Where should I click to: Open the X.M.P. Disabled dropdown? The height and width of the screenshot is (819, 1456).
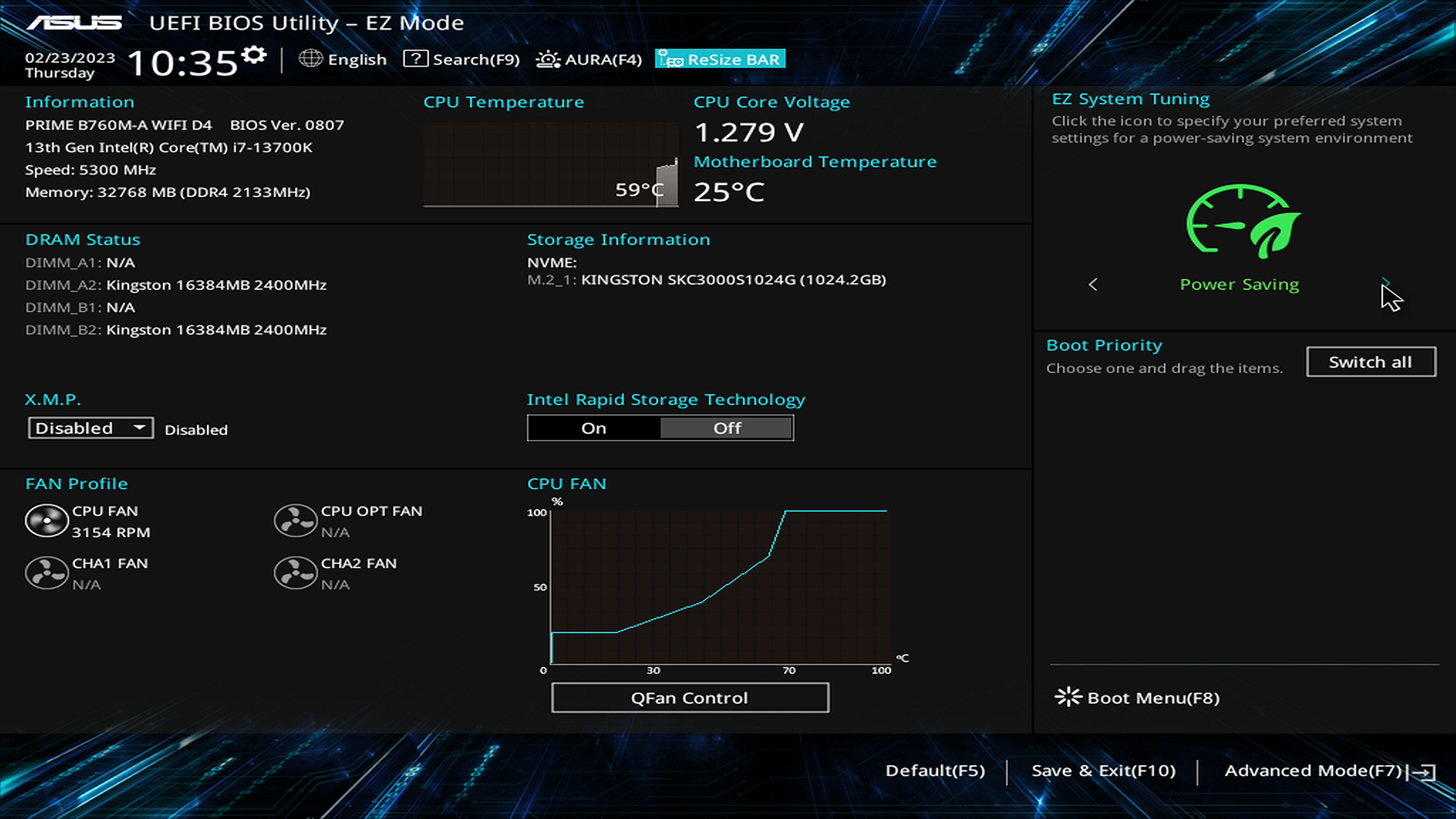click(90, 428)
